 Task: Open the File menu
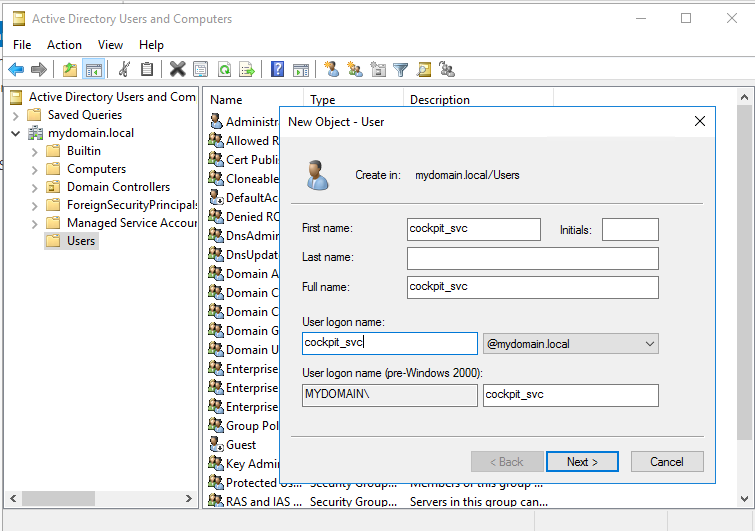[x=22, y=45]
